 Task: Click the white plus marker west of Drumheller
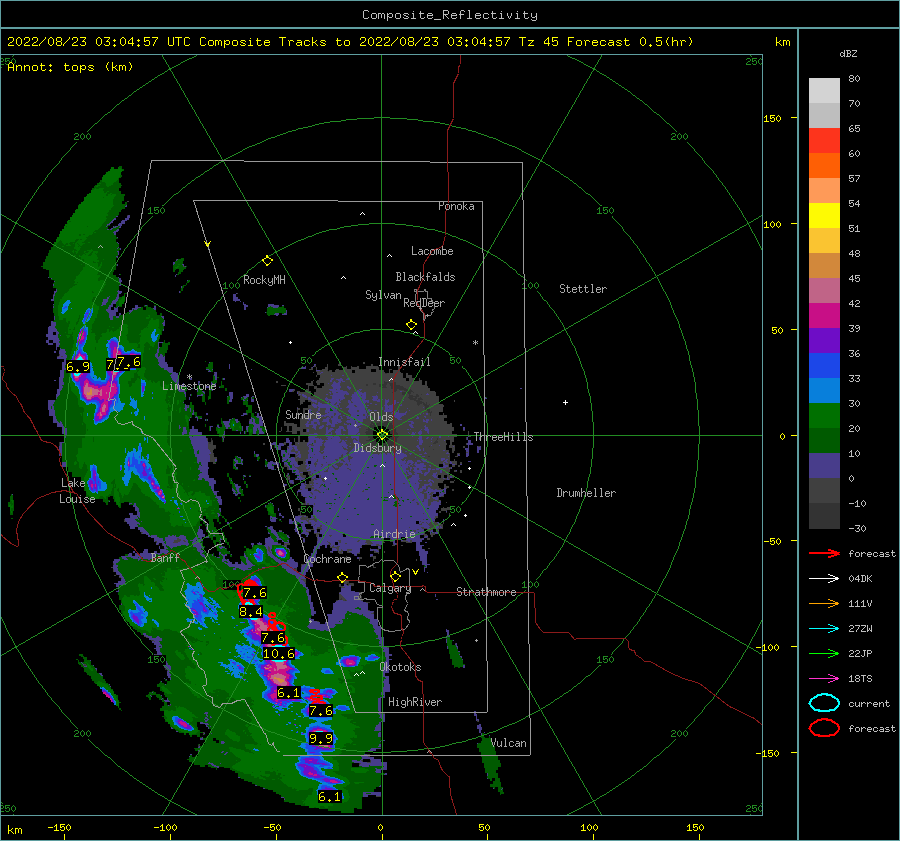pyautogui.click(x=565, y=402)
